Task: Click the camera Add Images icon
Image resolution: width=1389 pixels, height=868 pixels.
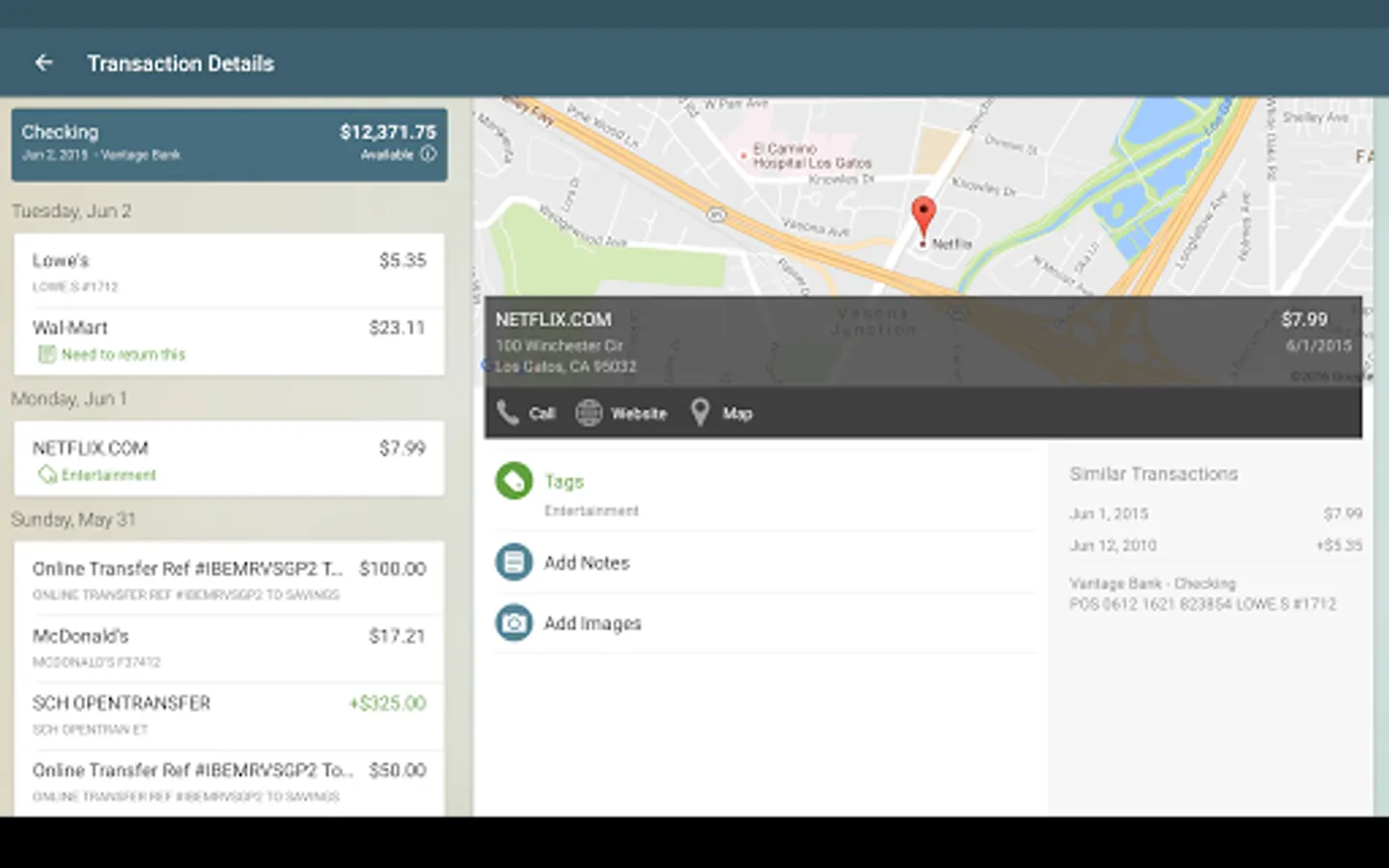Action: pos(514,623)
